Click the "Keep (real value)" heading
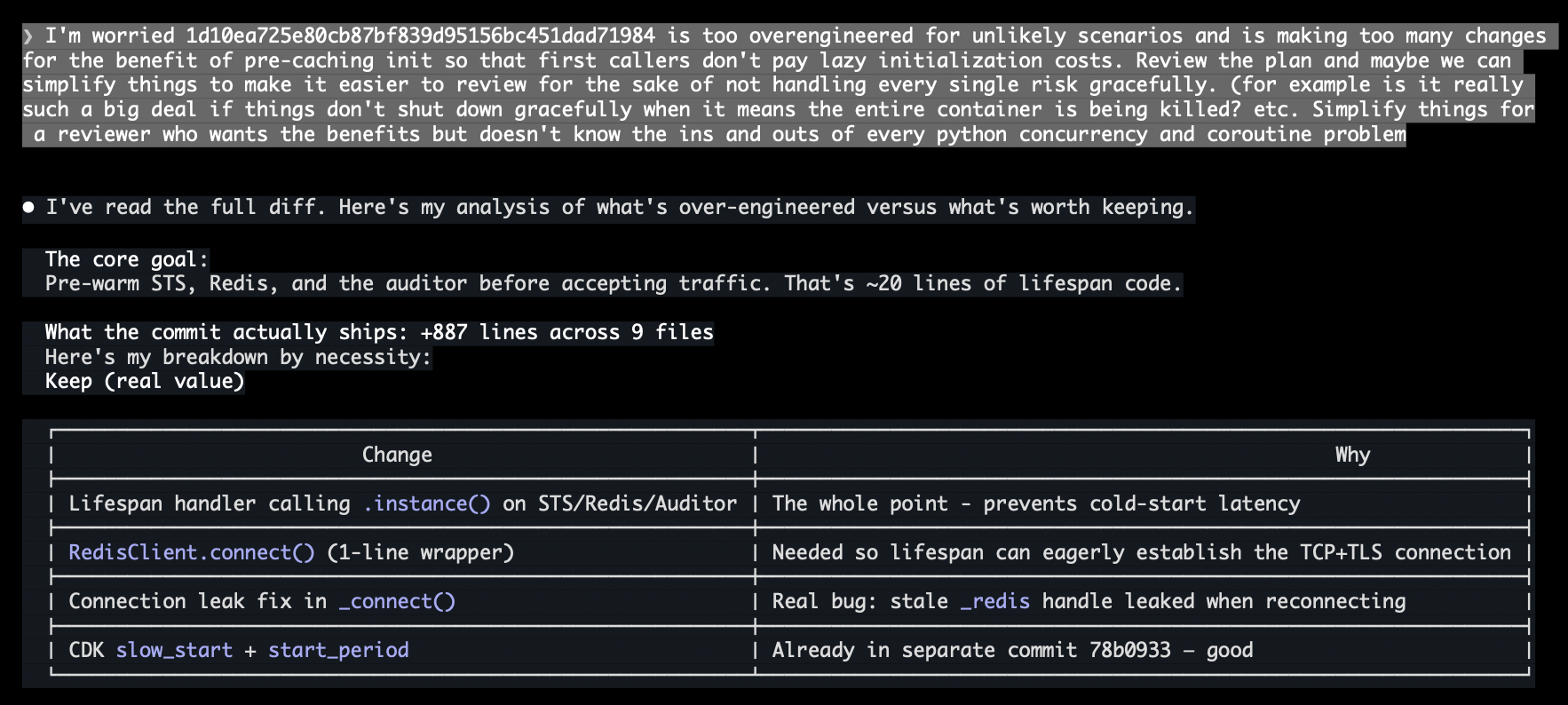Viewport: 1568px width, 705px height. click(145, 382)
